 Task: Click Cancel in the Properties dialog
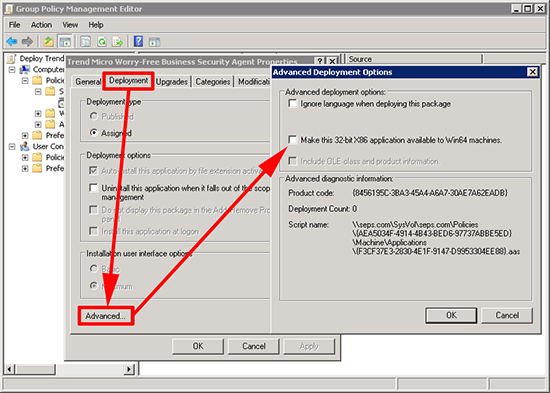click(254, 346)
